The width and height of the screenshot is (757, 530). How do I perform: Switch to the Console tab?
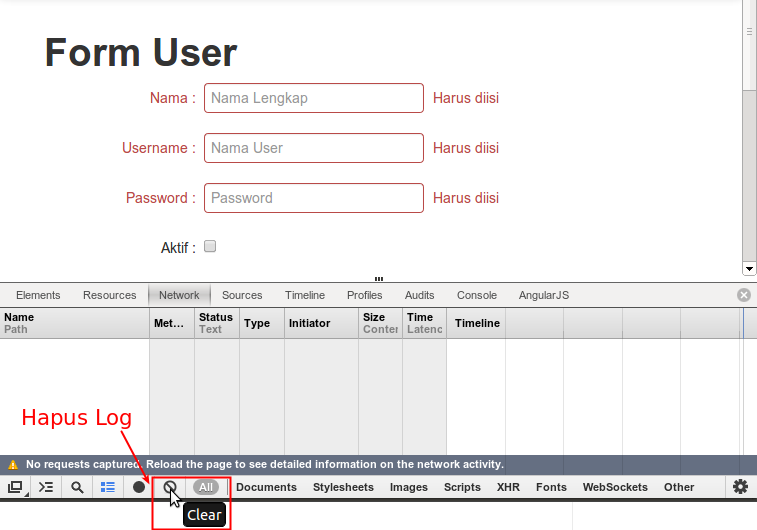click(476, 295)
